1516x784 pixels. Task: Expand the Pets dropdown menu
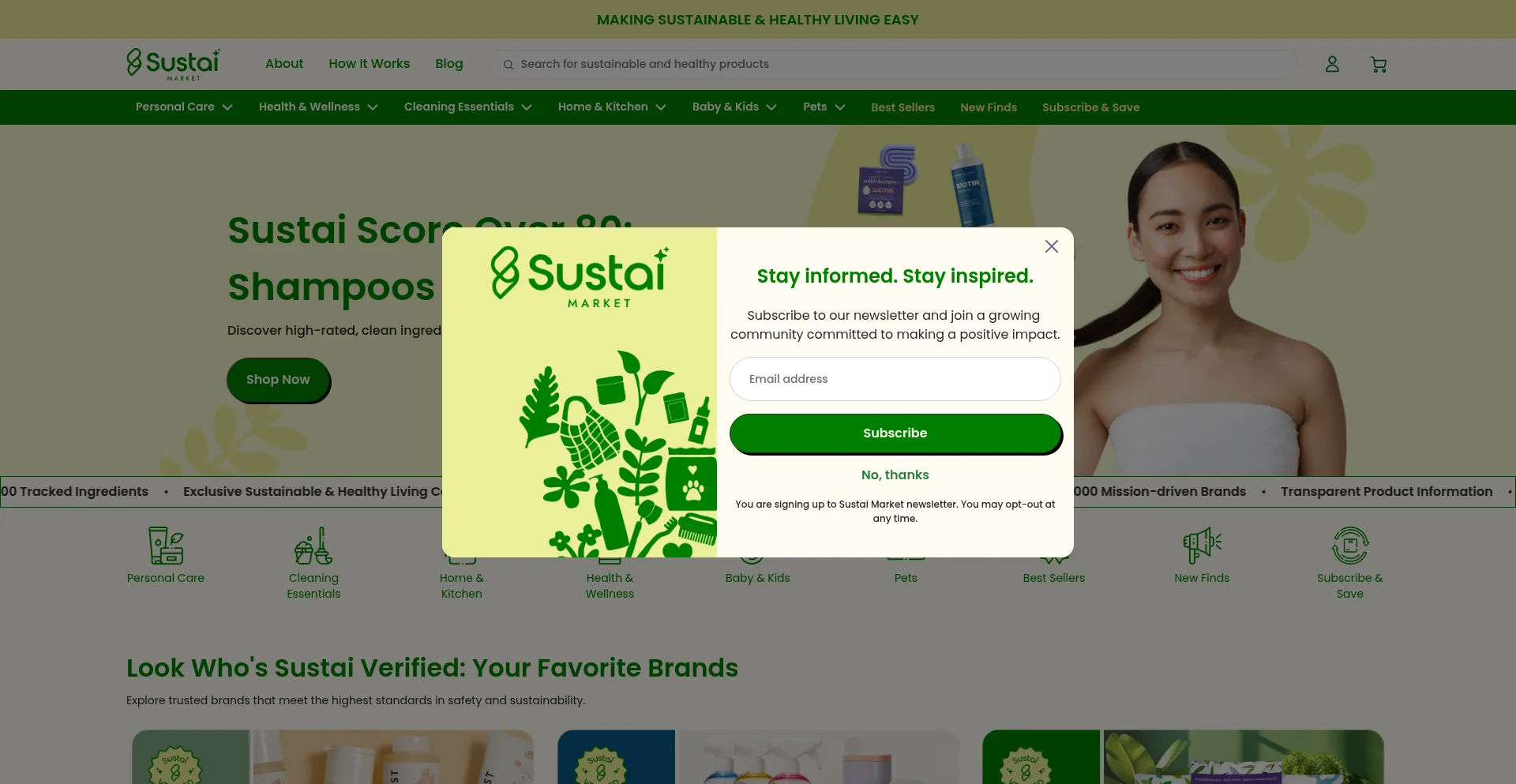824,107
